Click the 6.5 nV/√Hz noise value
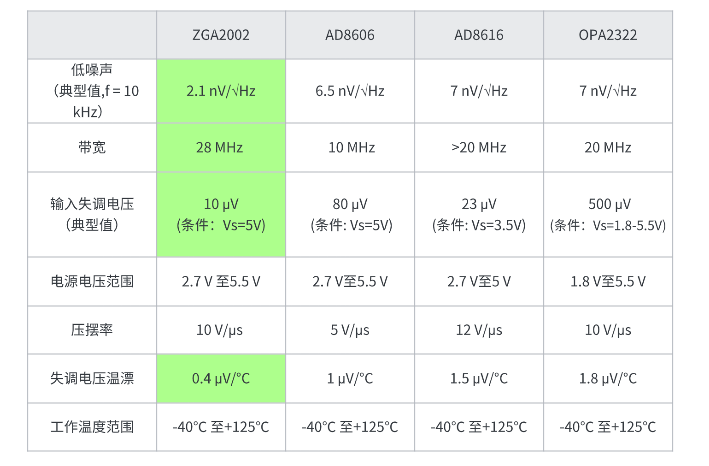The image size is (709, 466). tap(350, 91)
